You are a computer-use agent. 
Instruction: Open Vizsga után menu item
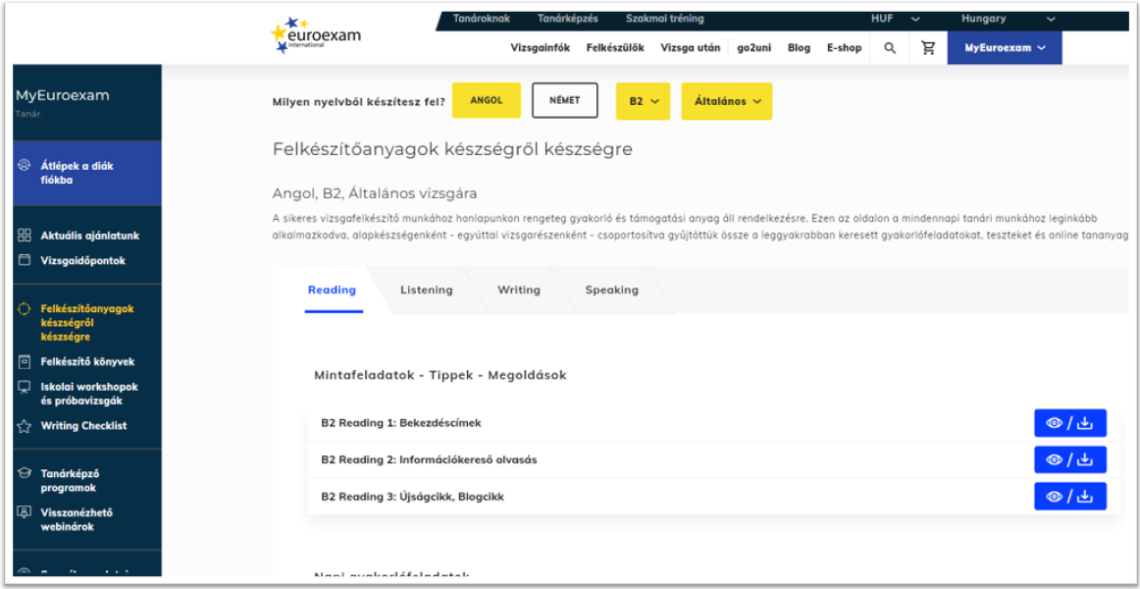click(x=690, y=48)
